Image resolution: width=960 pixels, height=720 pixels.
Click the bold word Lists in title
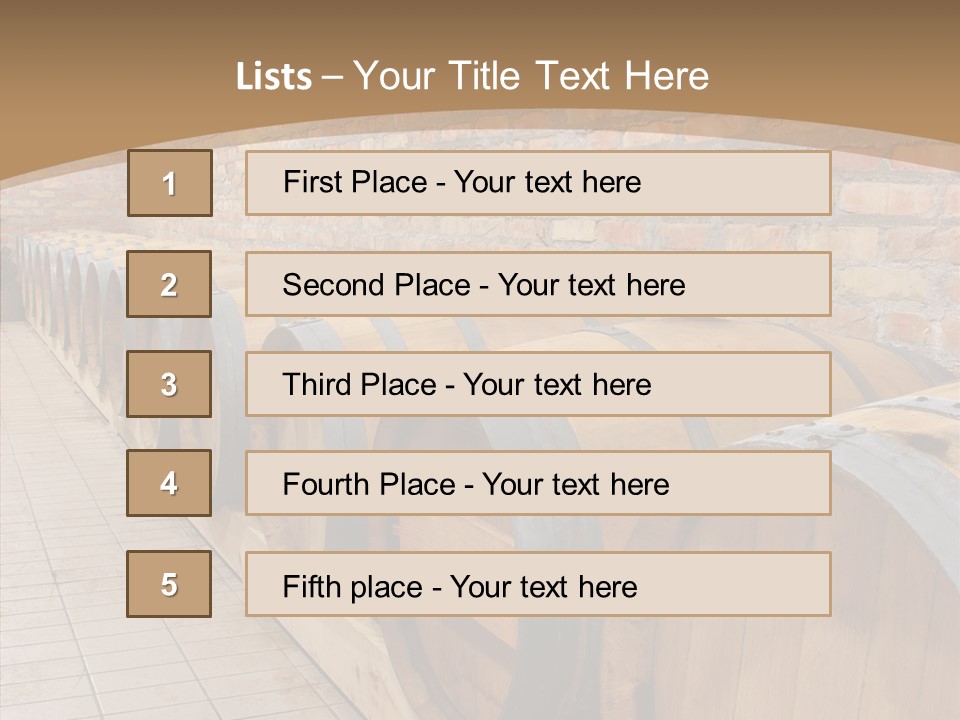(274, 76)
